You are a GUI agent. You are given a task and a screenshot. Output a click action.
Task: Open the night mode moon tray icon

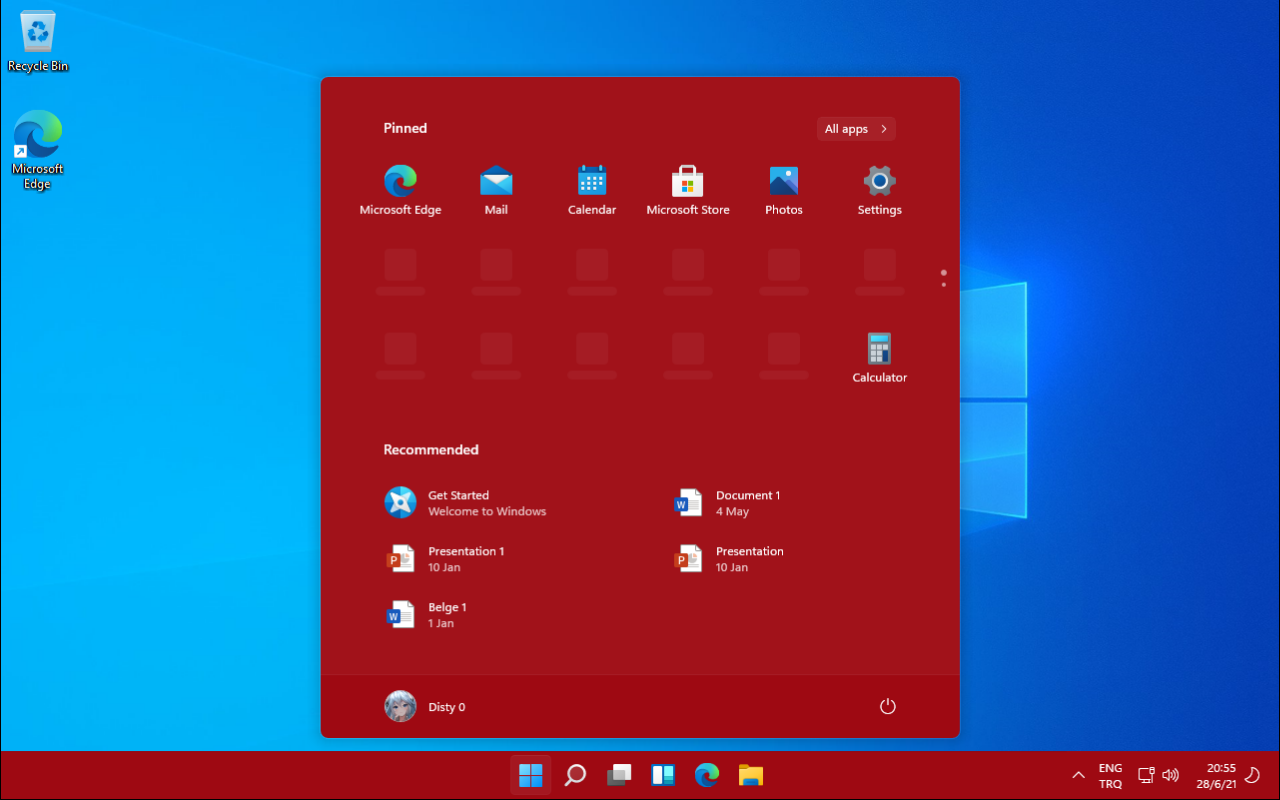(1251, 775)
